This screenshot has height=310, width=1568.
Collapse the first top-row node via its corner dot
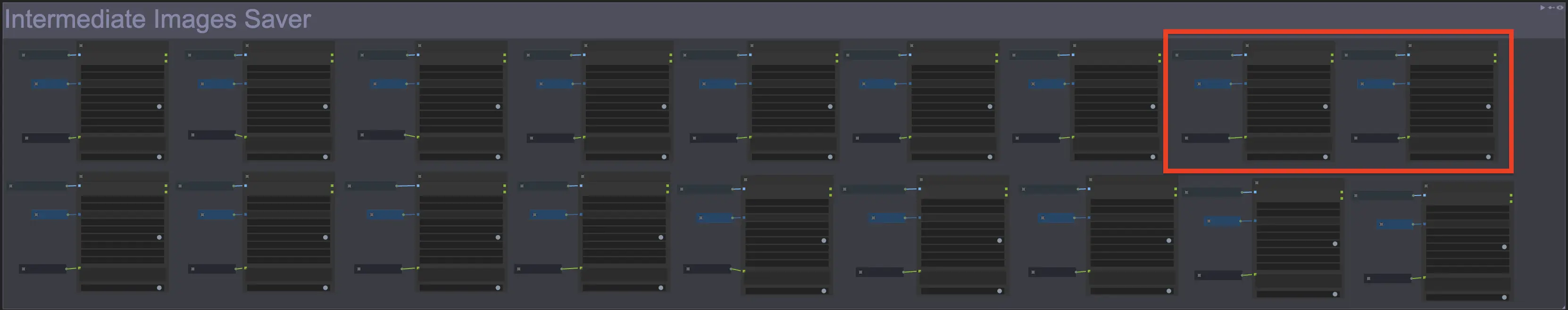click(81, 46)
